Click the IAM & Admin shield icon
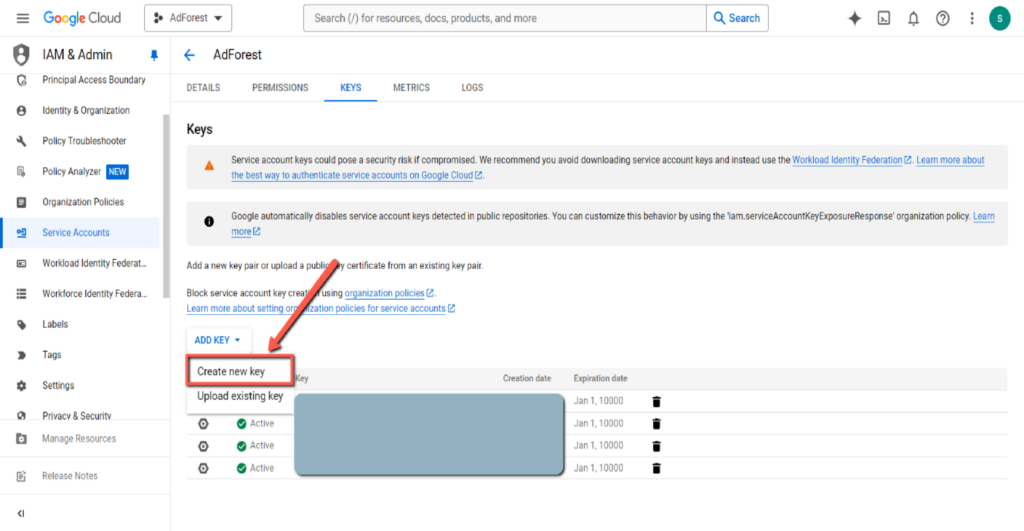 click(x=22, y=55)
